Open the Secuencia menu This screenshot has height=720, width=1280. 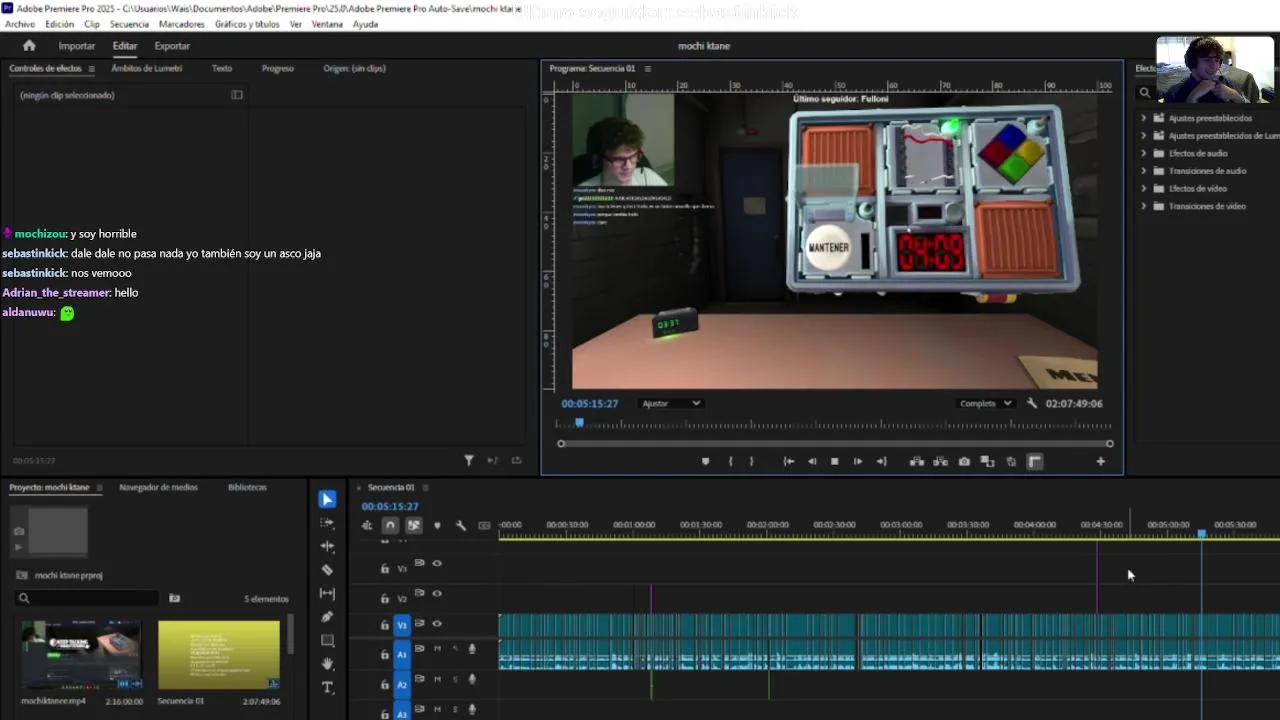click(x=129, y=24)
